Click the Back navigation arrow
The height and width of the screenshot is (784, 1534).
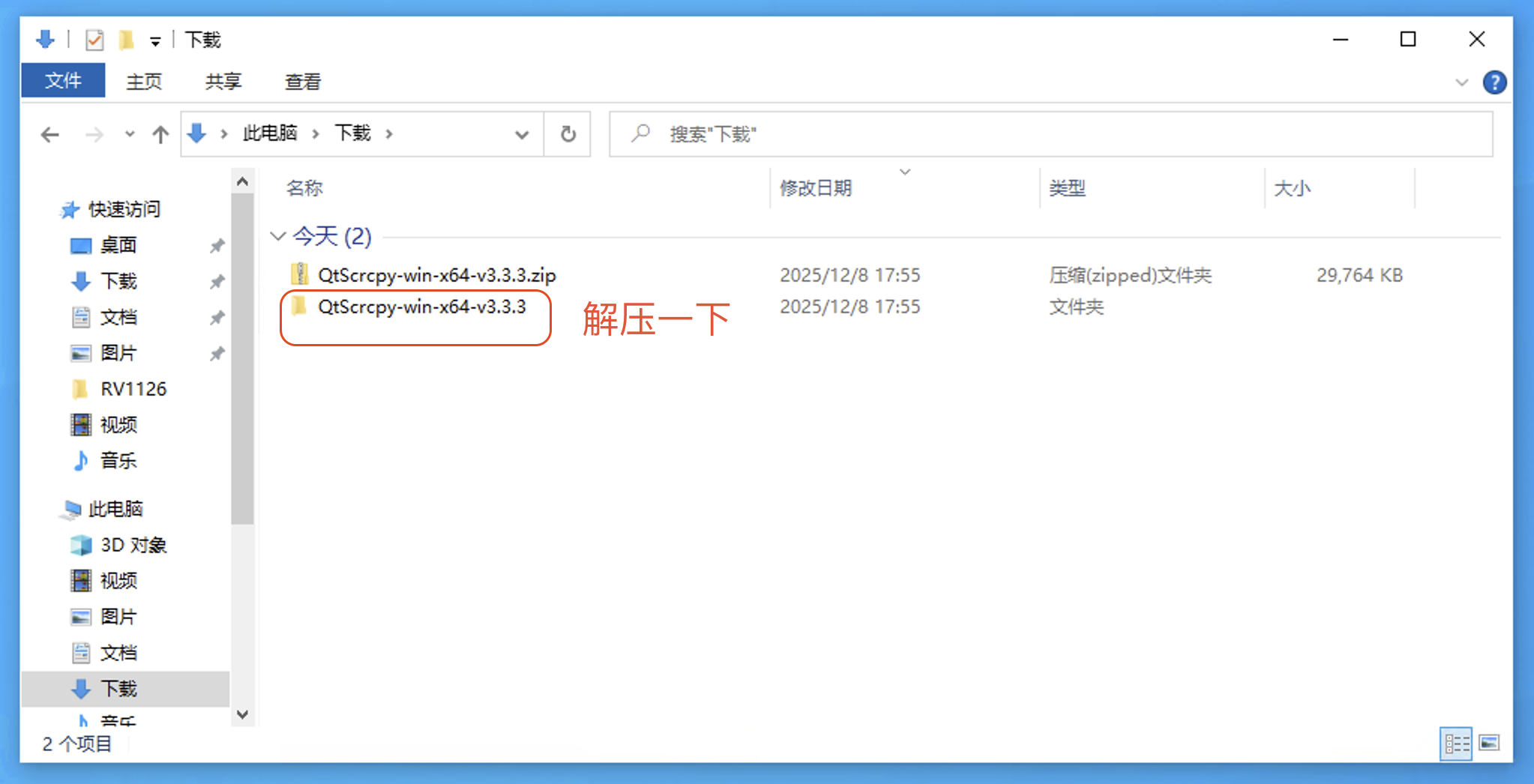pos(50,135)
